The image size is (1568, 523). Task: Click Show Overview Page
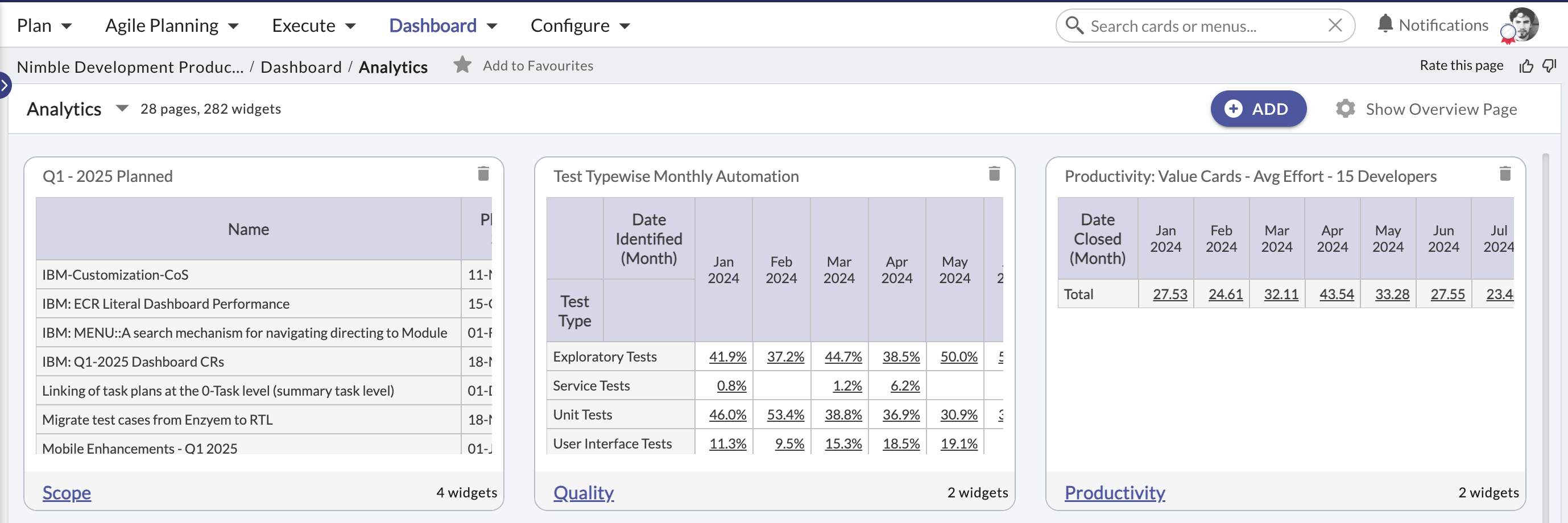tap(1441, 110)
